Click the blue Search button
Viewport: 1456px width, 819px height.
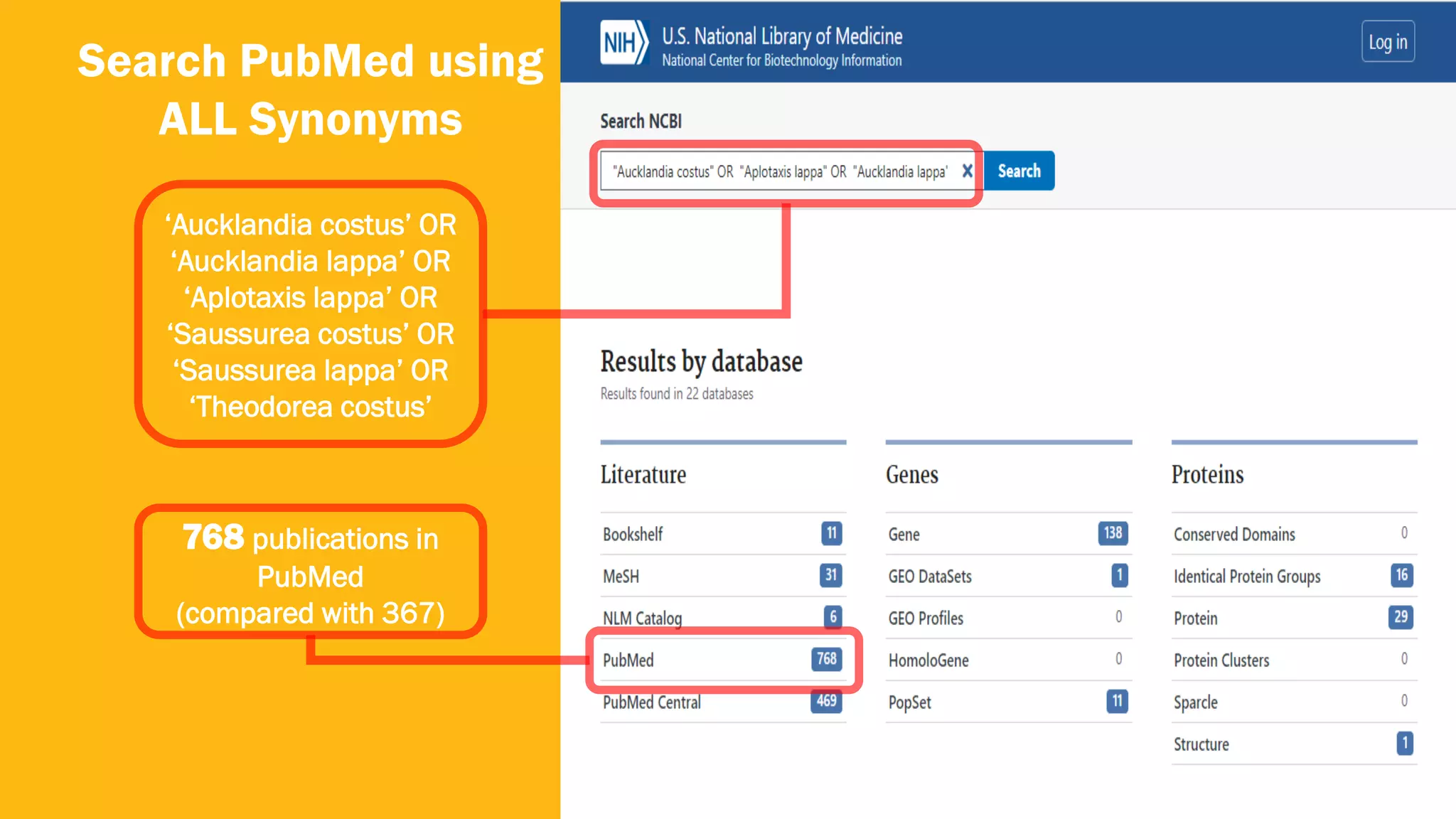(x=1019, y=171)
